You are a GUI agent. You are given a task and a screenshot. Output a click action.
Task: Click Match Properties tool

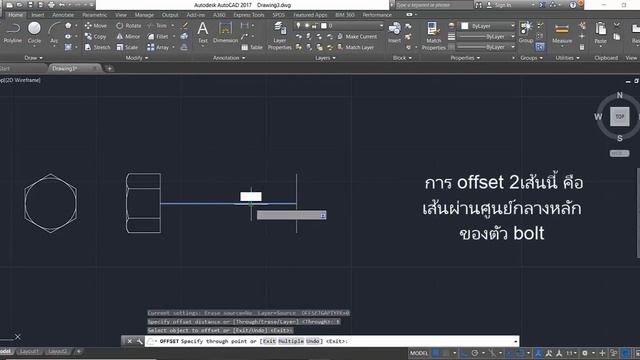point(433,36)
